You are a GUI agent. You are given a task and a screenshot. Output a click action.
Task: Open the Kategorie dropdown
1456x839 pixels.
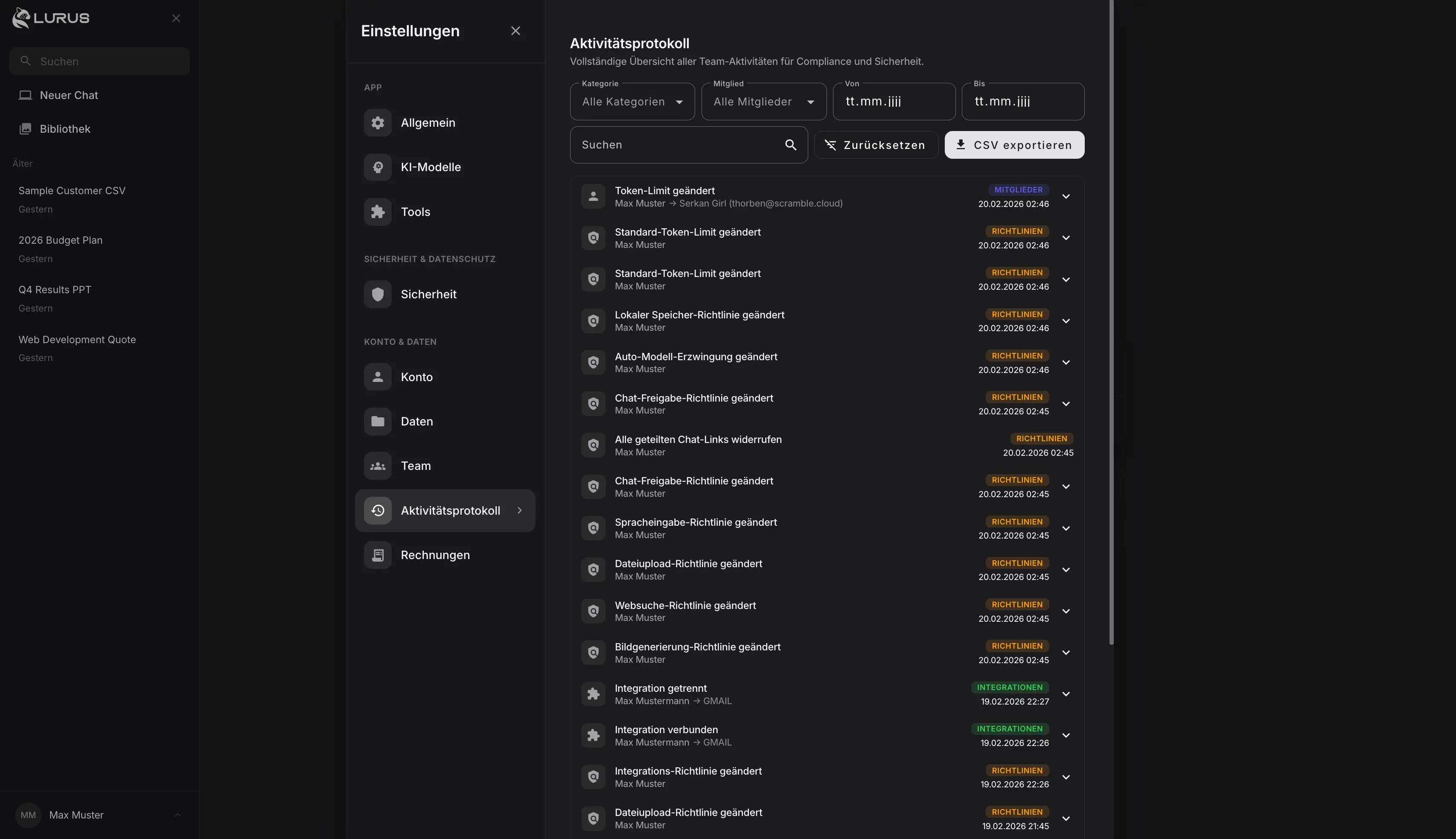click(632, 102)
